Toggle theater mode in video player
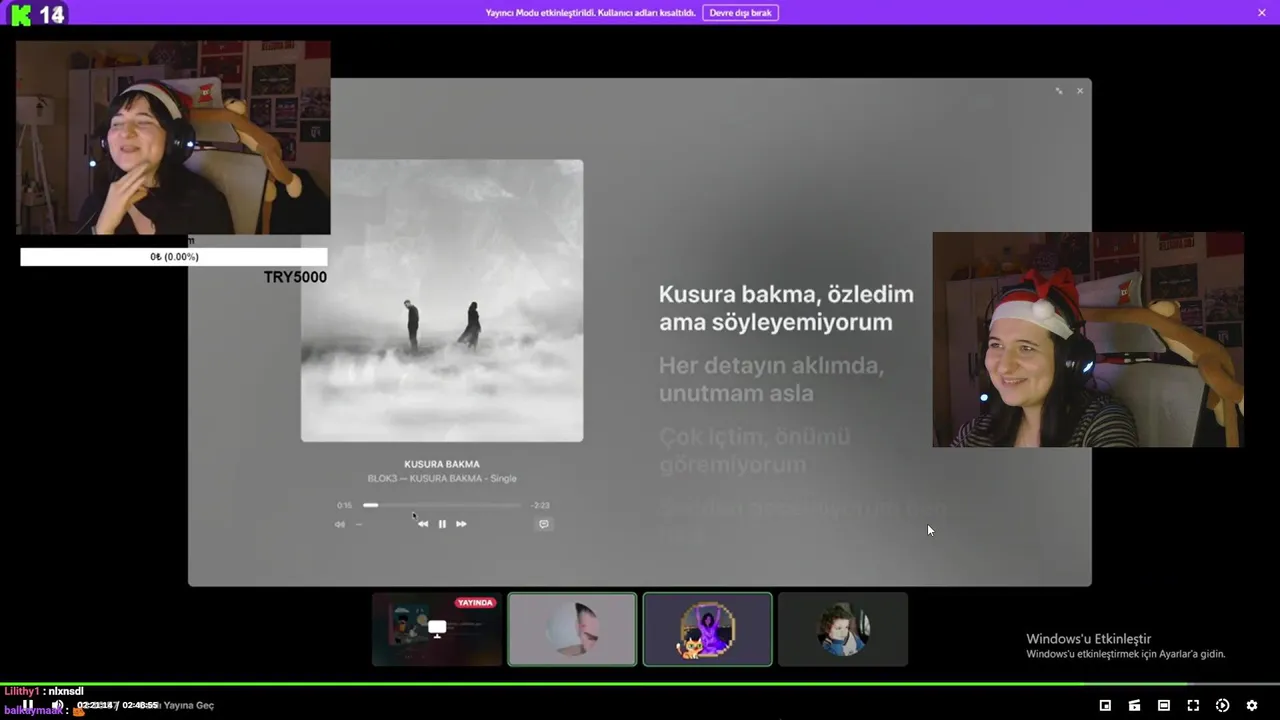The width and height of the screenshot is (1280, 720). point(1164,705)
